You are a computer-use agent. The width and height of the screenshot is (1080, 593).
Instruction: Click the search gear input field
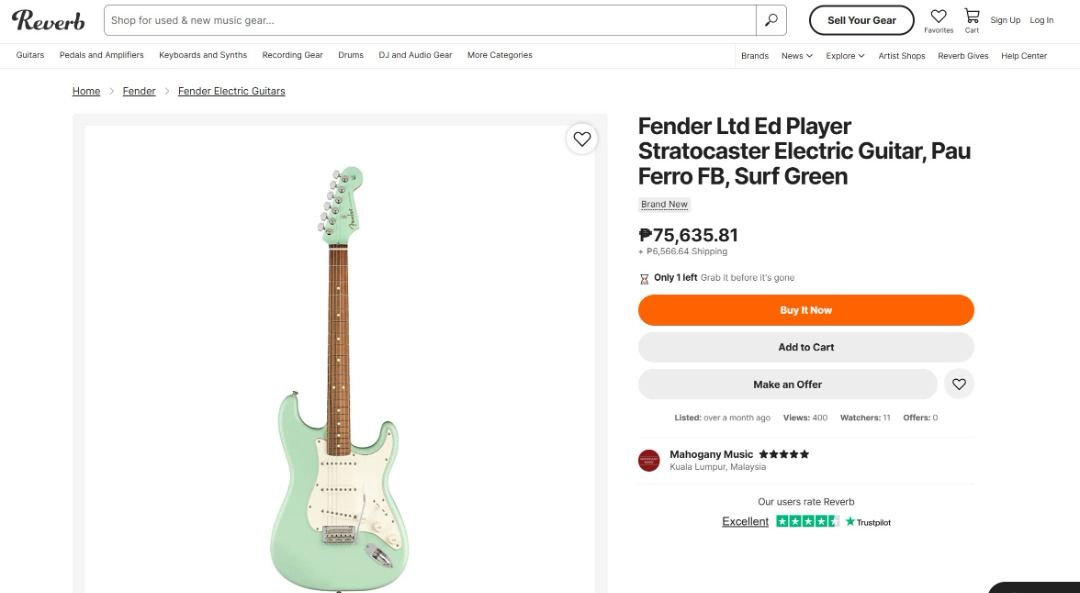pos(430,20)
